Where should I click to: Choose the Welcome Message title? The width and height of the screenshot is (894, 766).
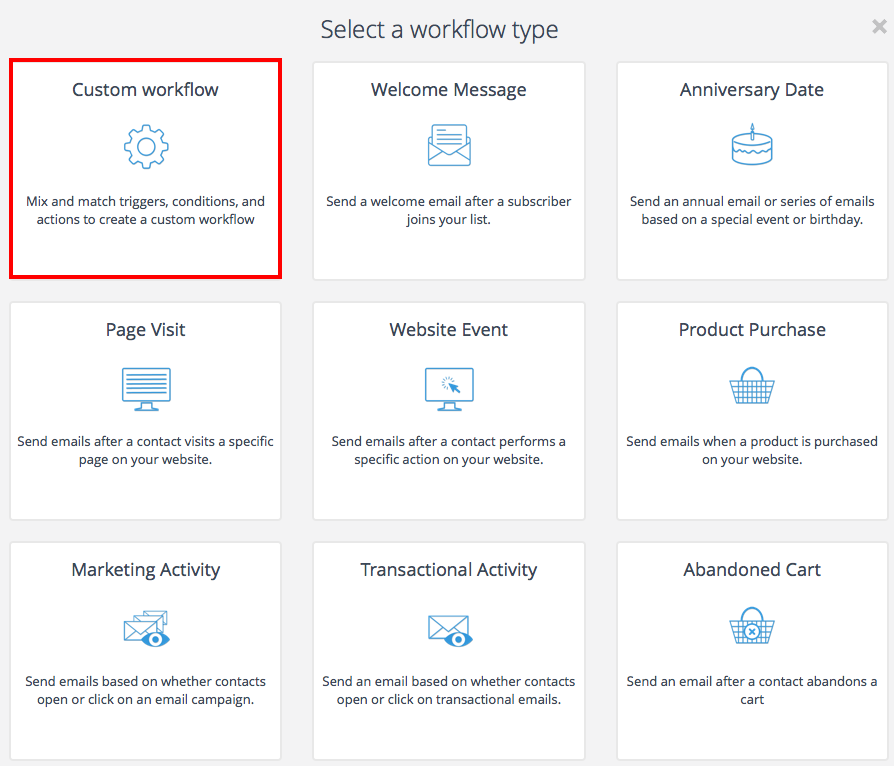pos(449,90)
